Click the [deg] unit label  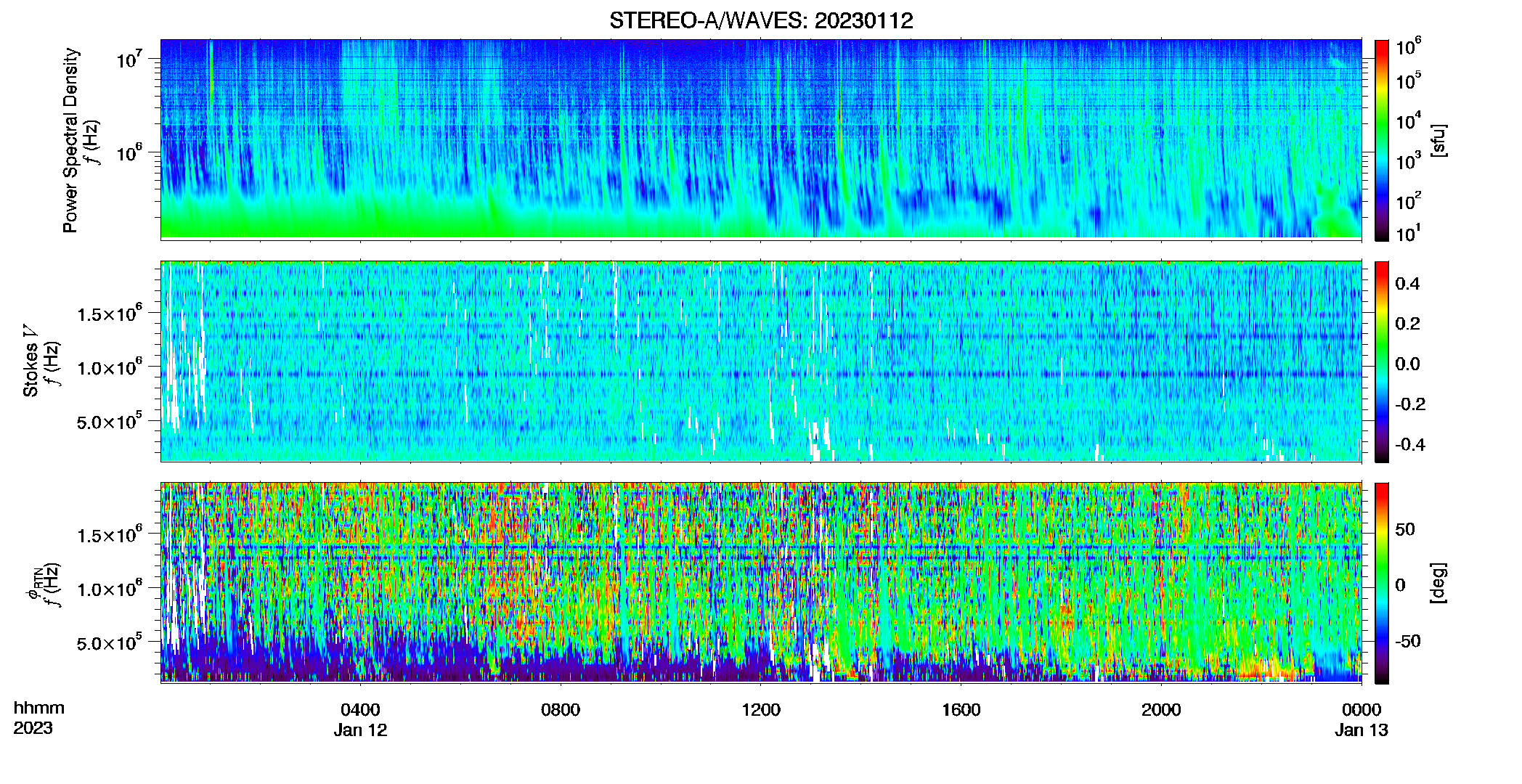[x=1438, y=583]
